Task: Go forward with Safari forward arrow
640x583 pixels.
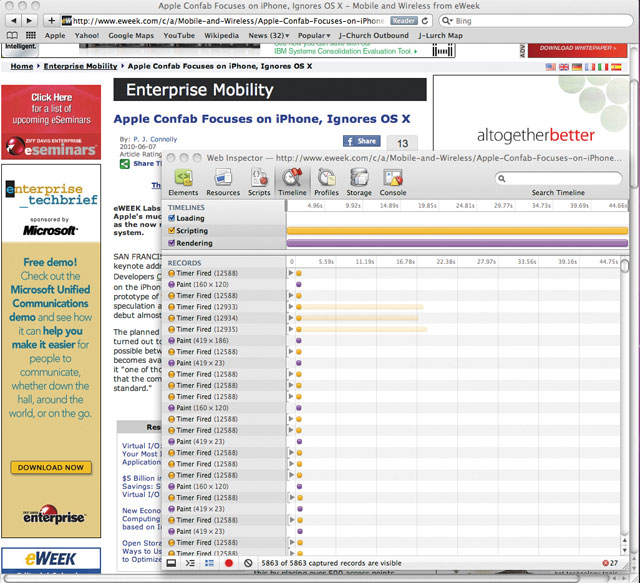Action: coord(29,20)
